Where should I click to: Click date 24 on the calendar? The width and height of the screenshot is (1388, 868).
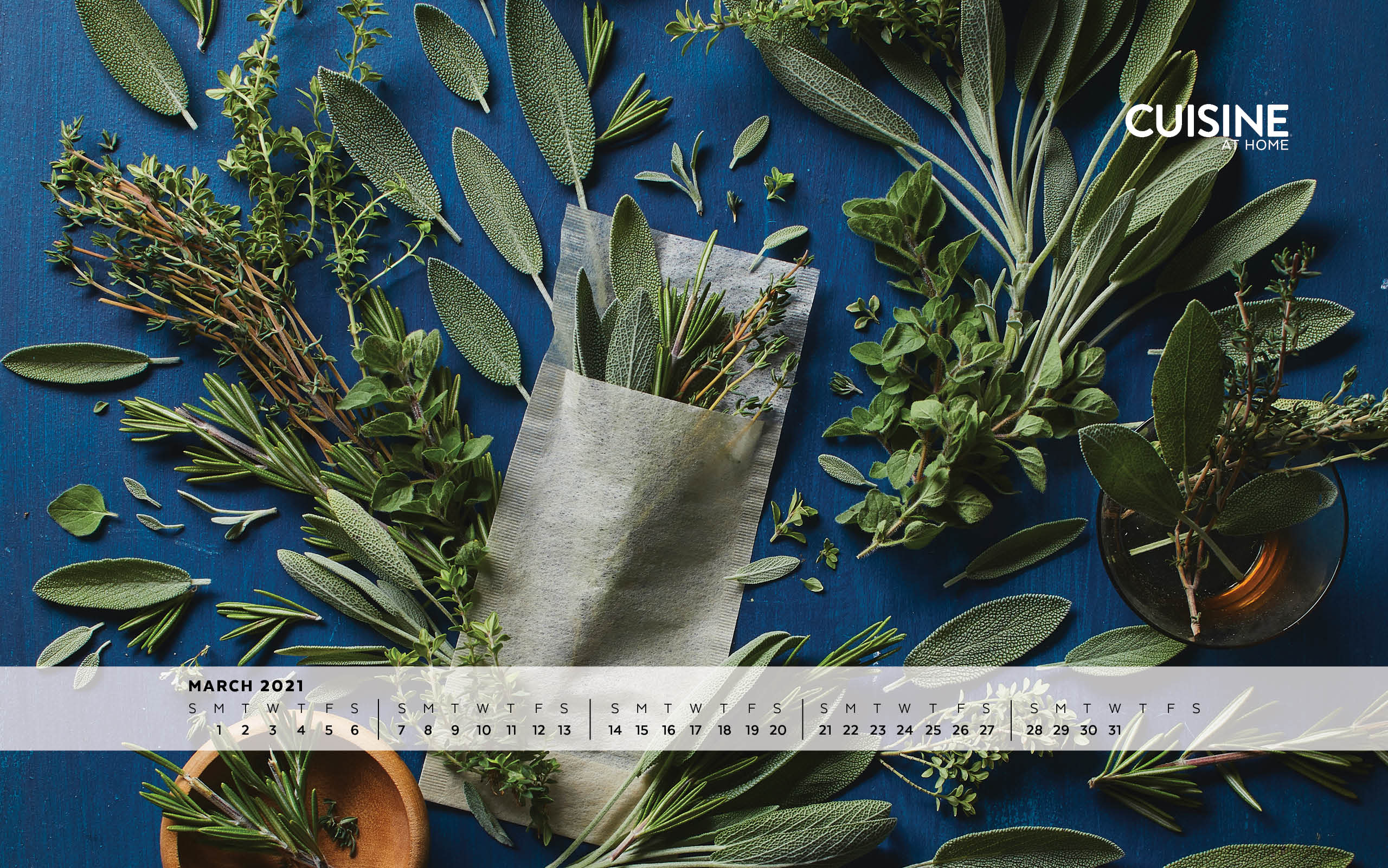coord(905,730)
